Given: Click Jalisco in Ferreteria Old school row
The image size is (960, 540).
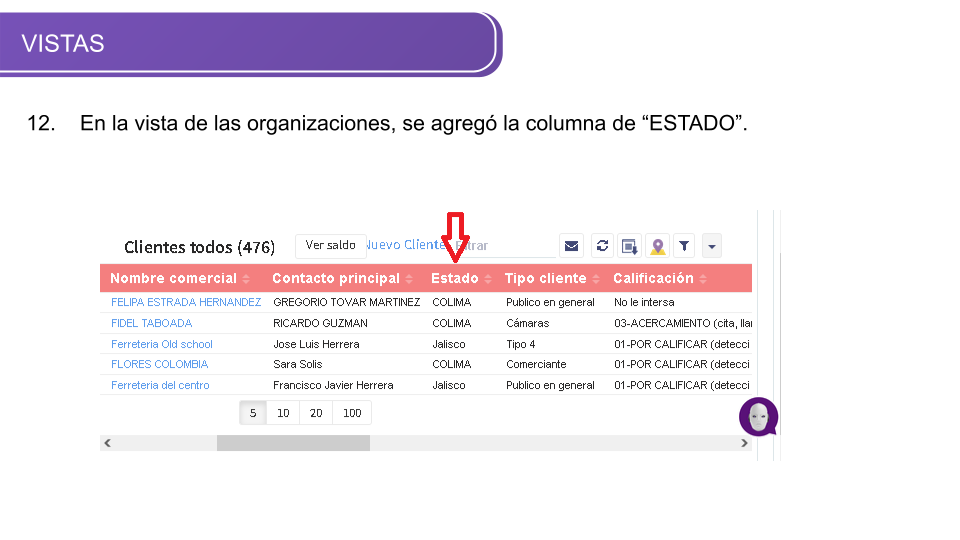Looking at the screenshot, I should pos(449,344).
